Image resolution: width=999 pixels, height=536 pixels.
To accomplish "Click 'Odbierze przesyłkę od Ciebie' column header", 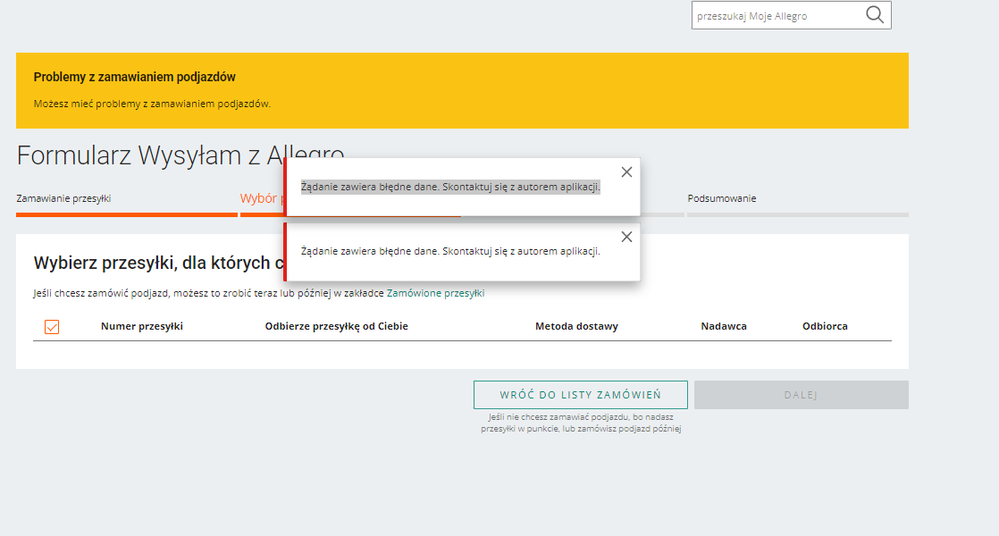I will (336, 326).
